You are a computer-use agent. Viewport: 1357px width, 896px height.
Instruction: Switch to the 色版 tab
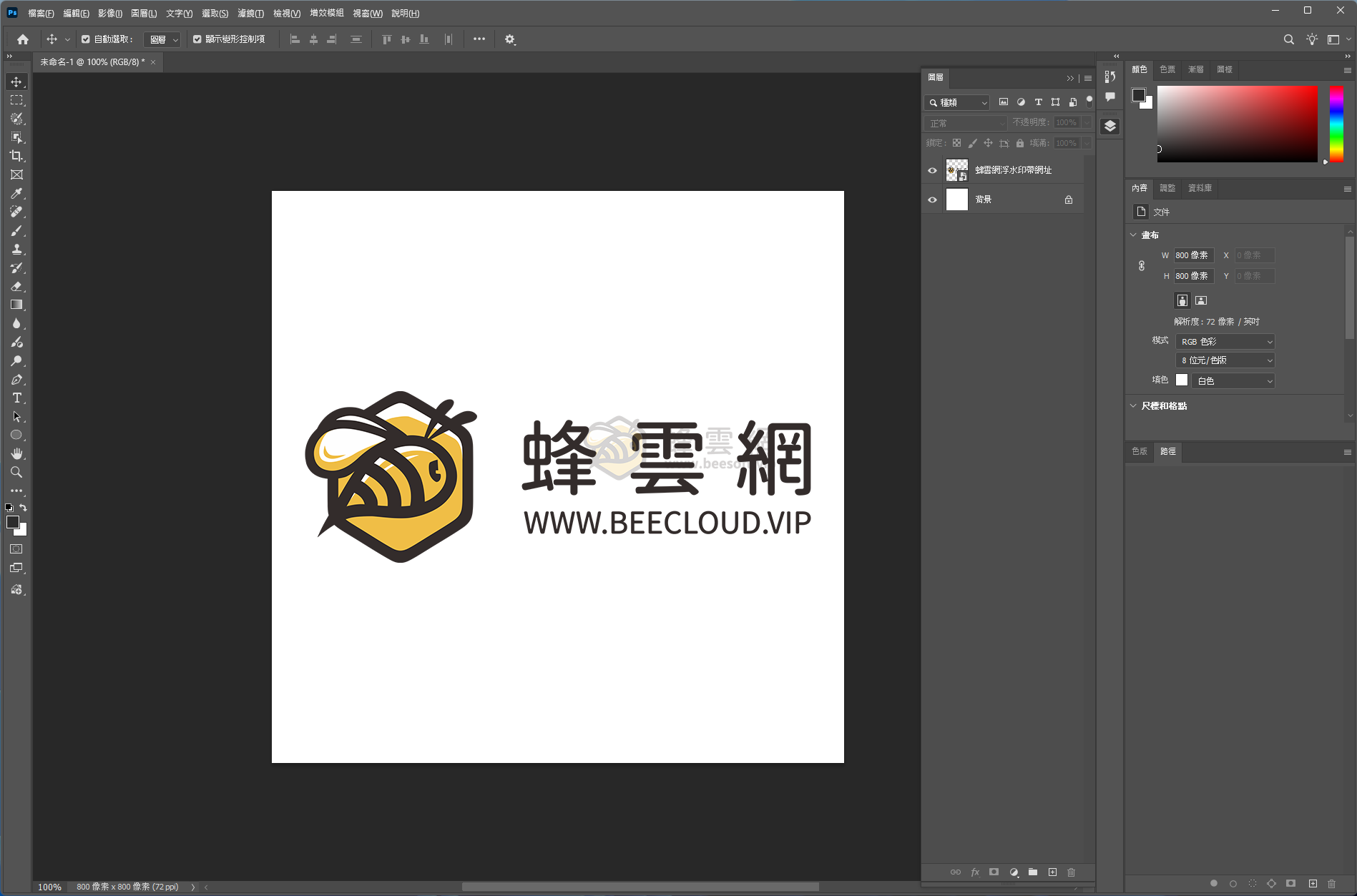click(1140, 451)
